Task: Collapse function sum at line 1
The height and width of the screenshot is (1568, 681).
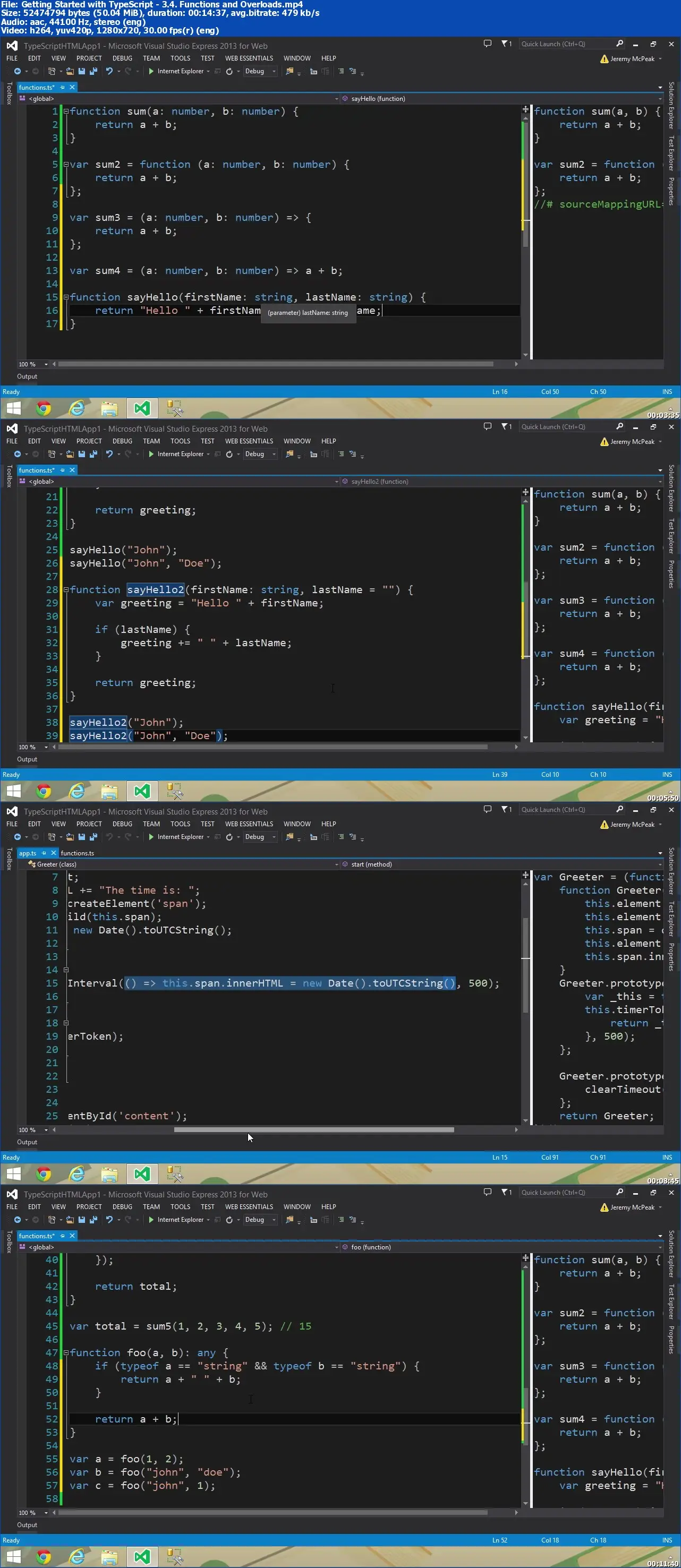Action: [x=66, y=112]
